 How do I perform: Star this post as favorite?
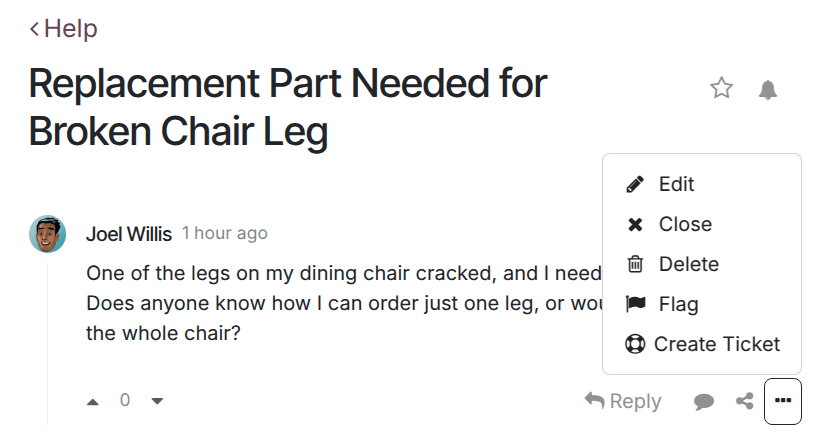(721, 89)
